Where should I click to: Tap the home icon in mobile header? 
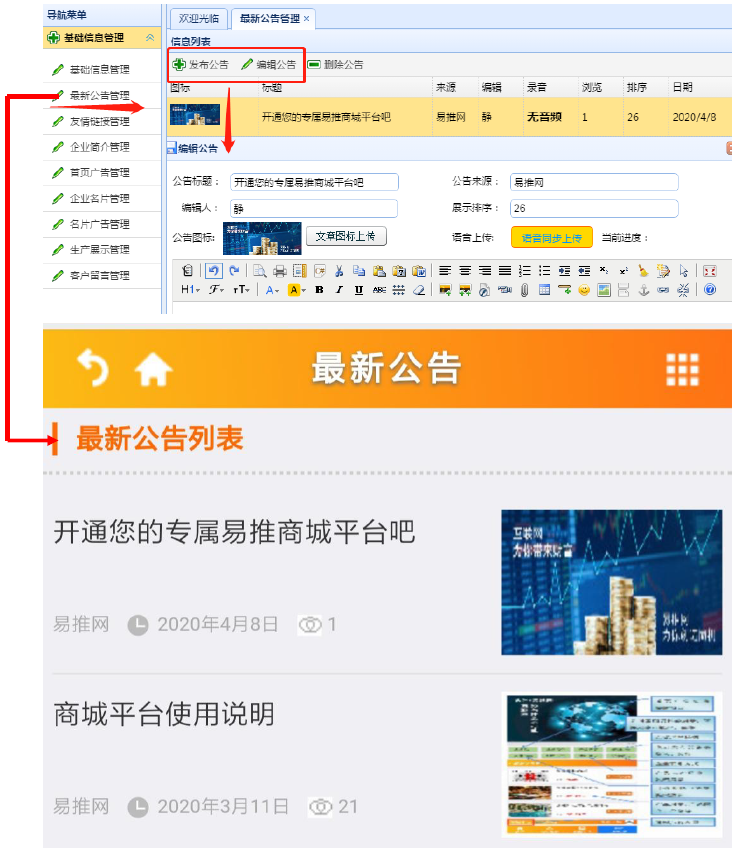[x=153, y=371]
